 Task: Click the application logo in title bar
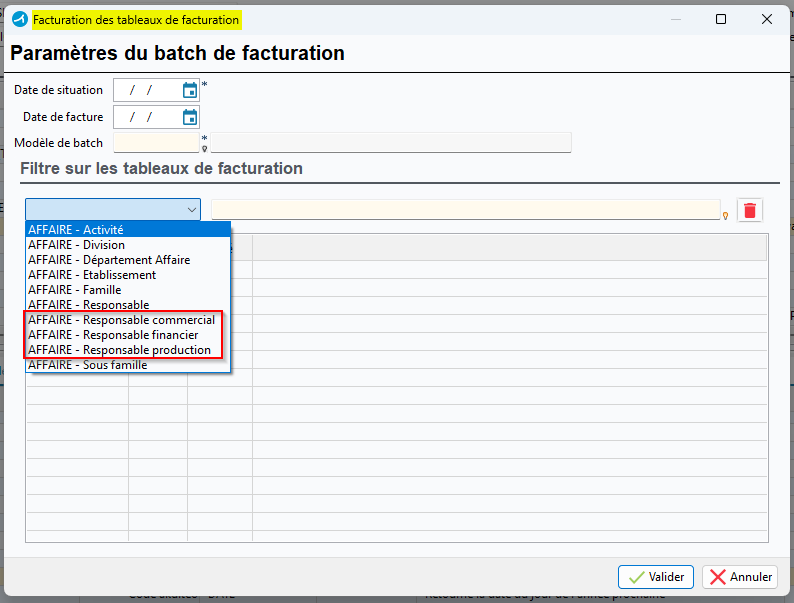pos(19,19)
